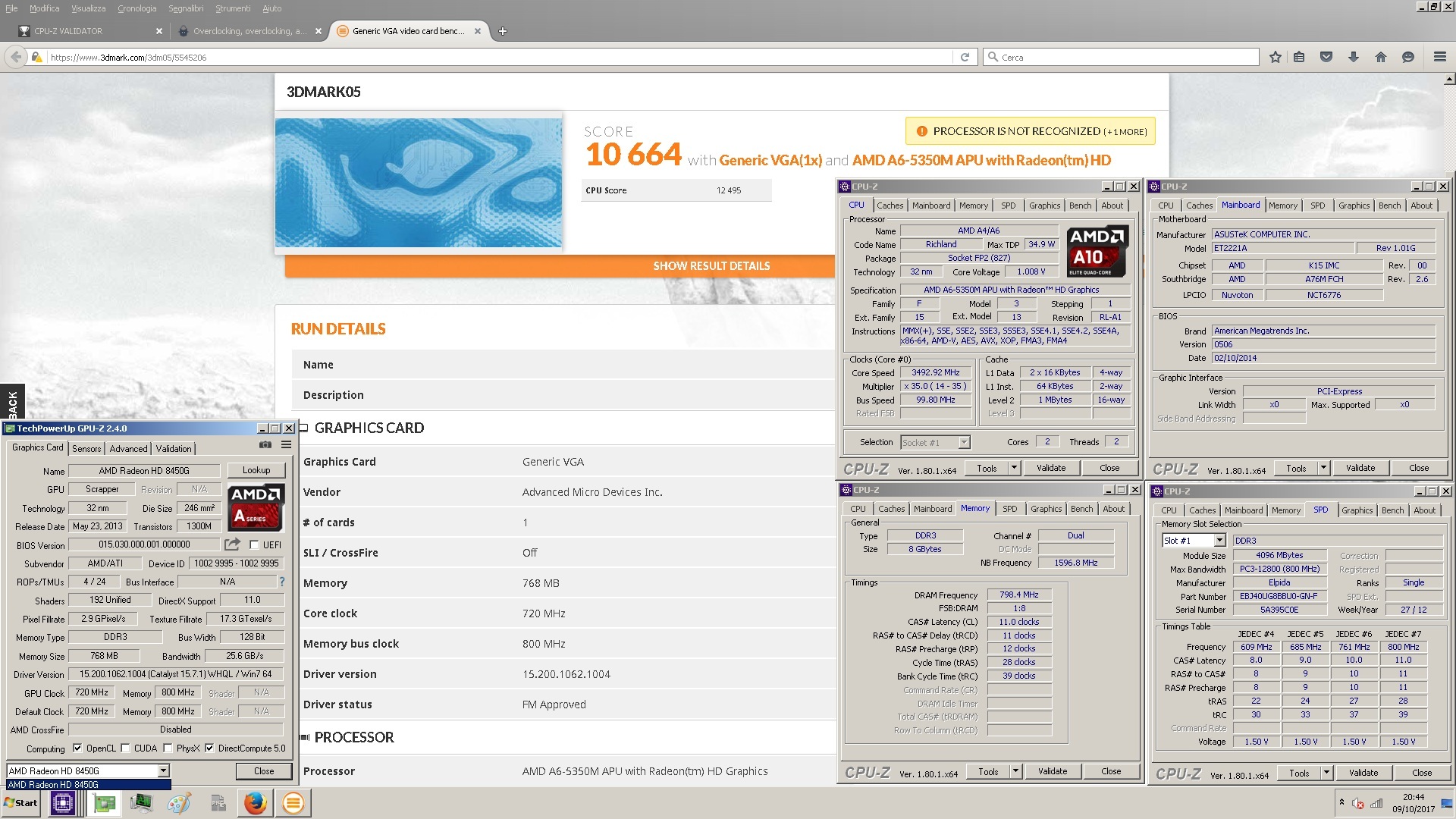Select the highlighted AMD Radeon HD 8450G list entry
The width and height of the screenshot is (1456, 819).
click(x=88, y=785)
